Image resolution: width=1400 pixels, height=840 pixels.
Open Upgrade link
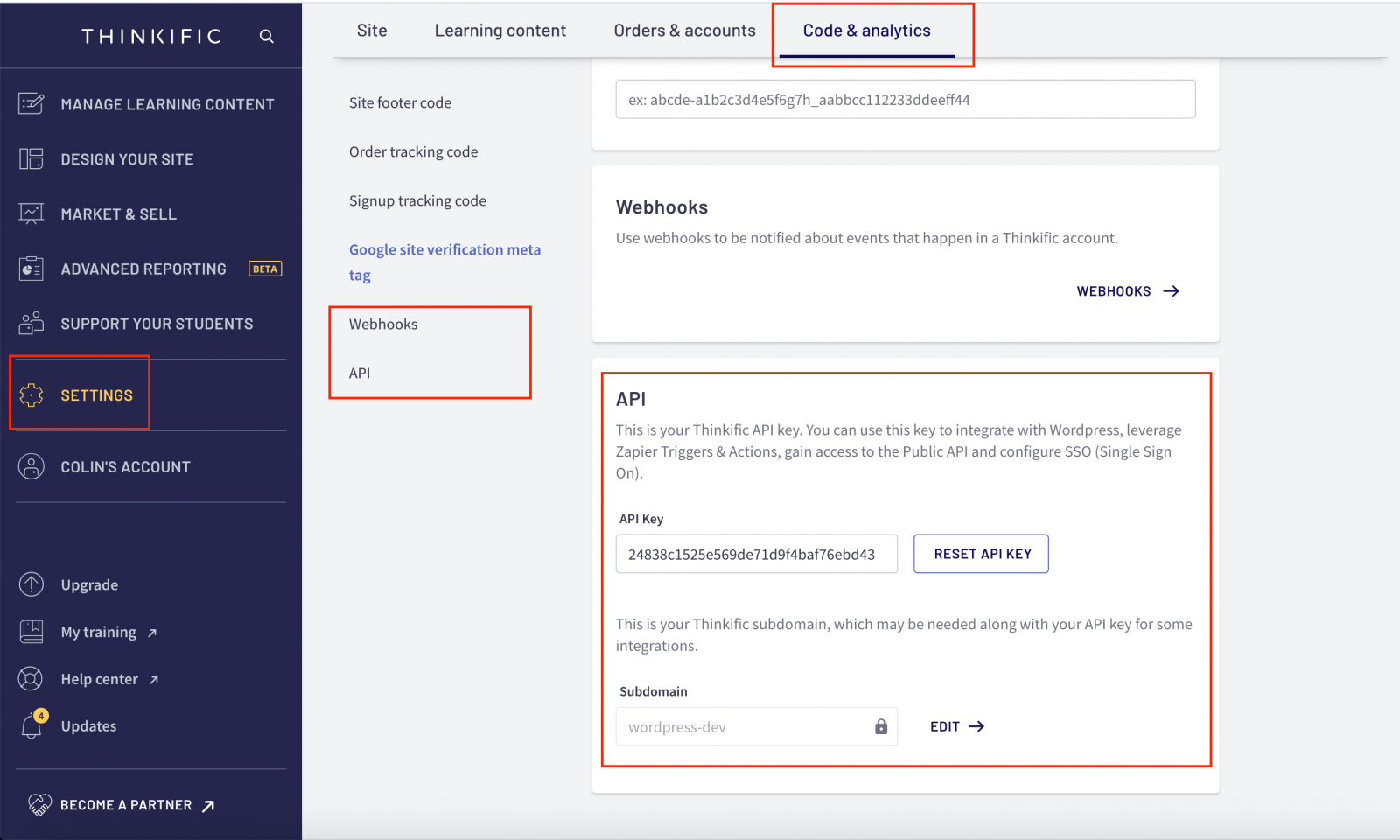(x=89, y=584)
